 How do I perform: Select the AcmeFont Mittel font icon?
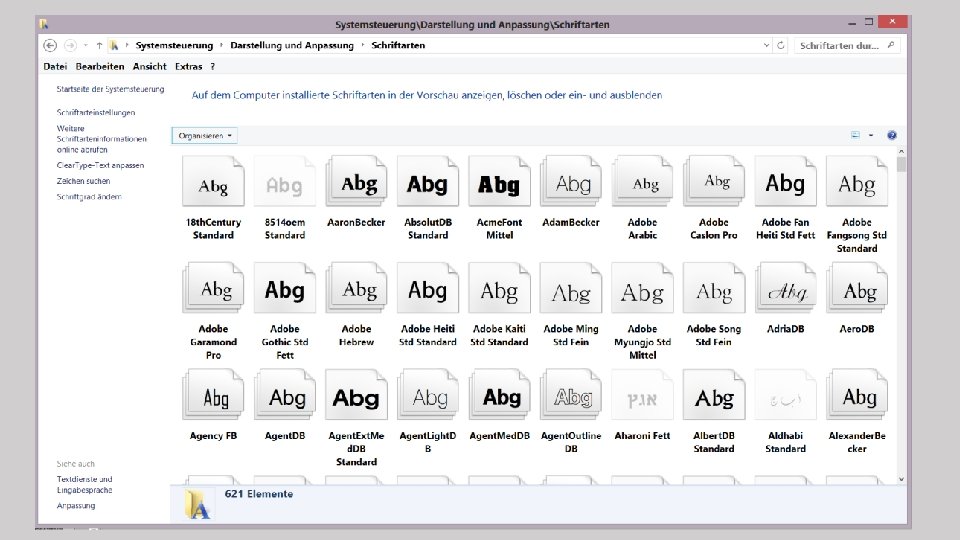coord(500,182)
